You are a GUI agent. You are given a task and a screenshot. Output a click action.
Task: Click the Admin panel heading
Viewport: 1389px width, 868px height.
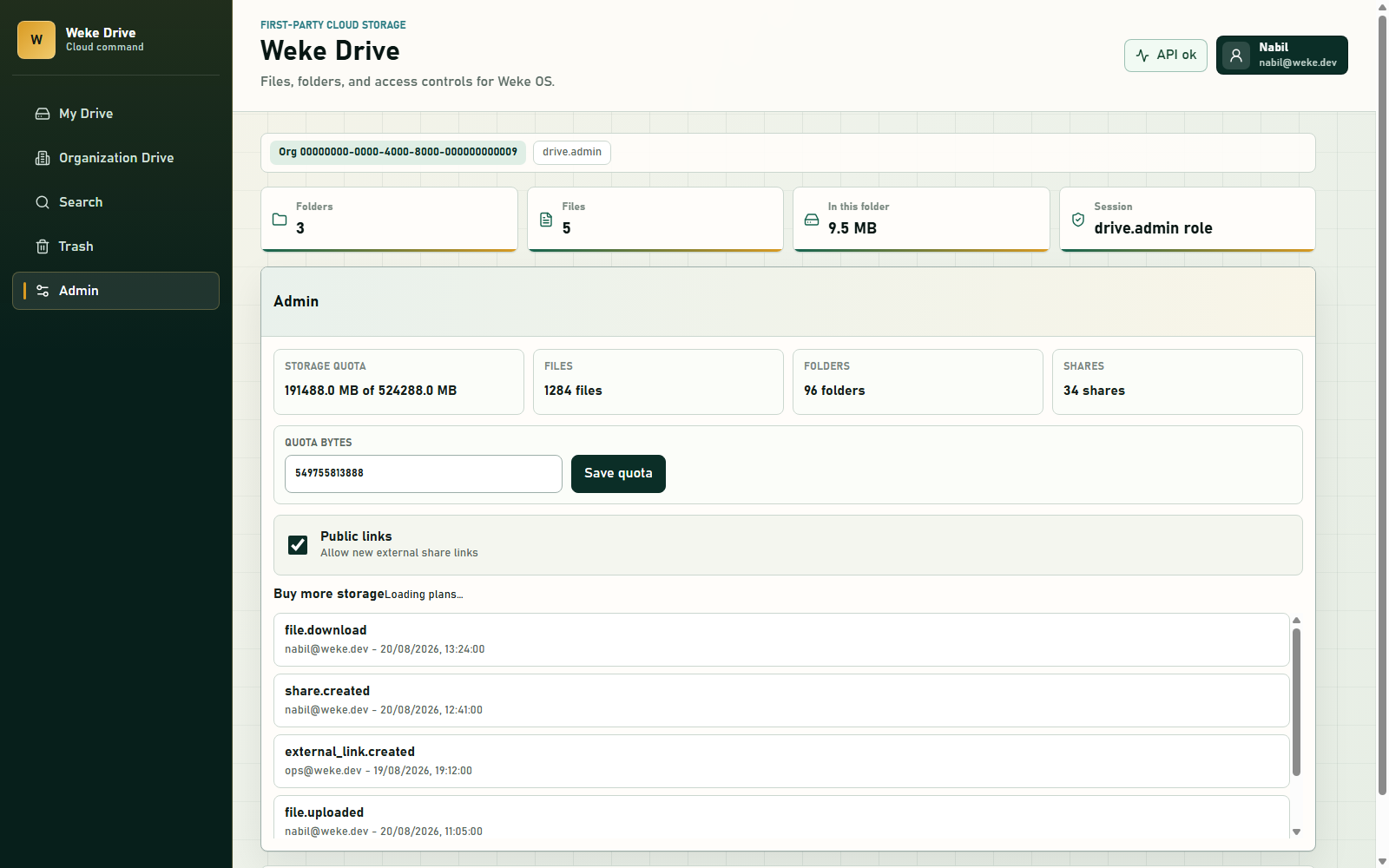[x=296, y=302]
